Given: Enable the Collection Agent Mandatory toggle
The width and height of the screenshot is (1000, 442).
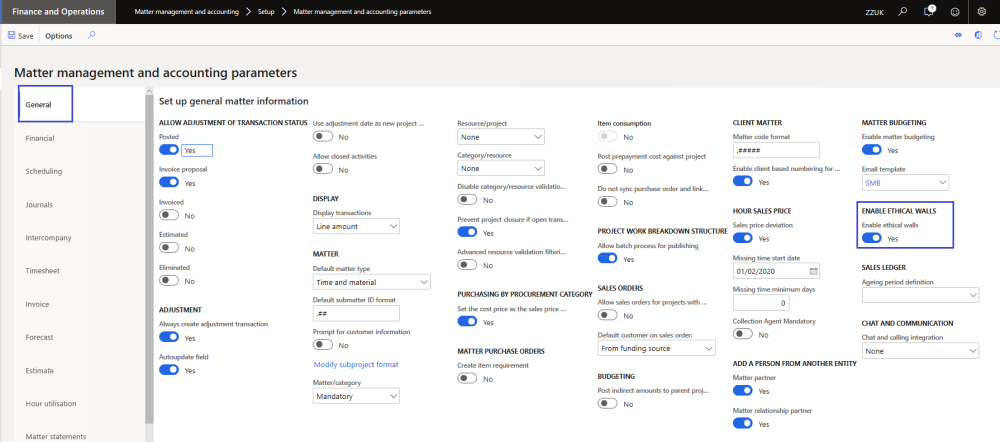Looking at the screenshot, I should (743, 334).
